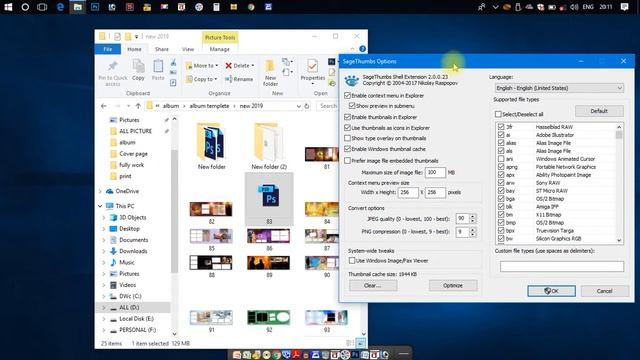Open Music in the navigation pane
Image resolution: width=640 pixels, height=360 pixels.
pos(127,262)
